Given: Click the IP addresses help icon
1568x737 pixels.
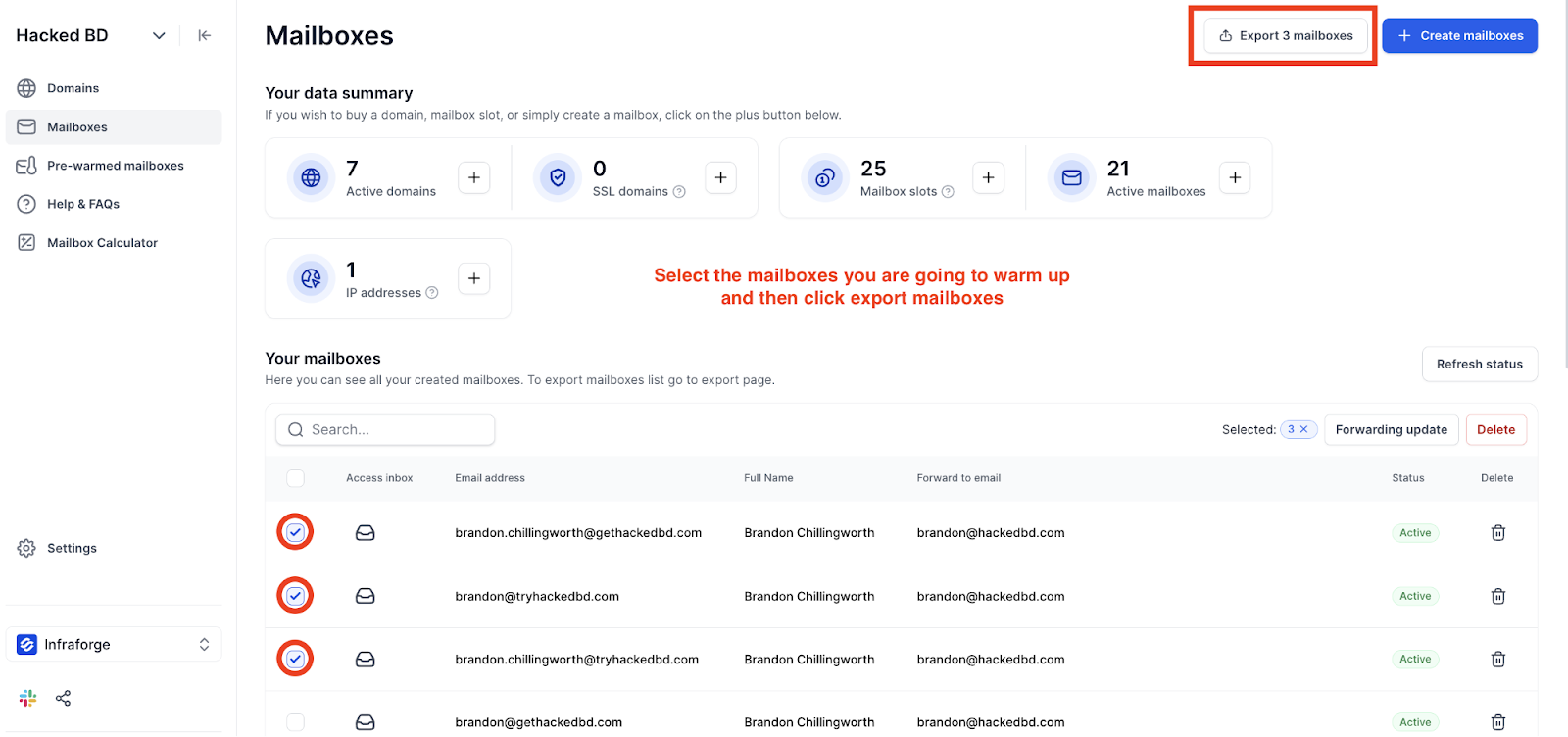Looking at the screenshot, I should coord(432,293).
